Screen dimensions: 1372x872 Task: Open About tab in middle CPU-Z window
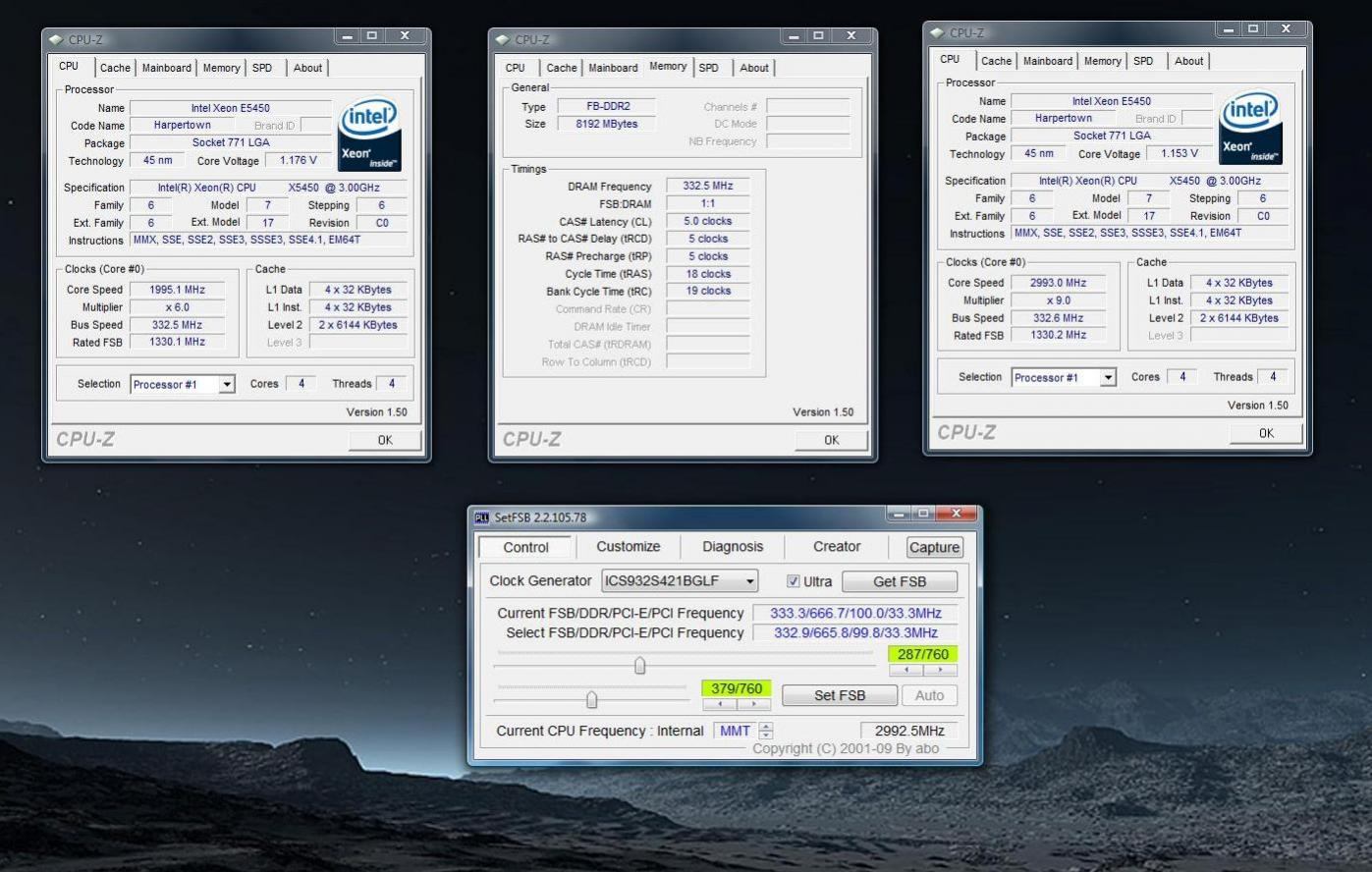pyautogui.click(x=754, y=68)
